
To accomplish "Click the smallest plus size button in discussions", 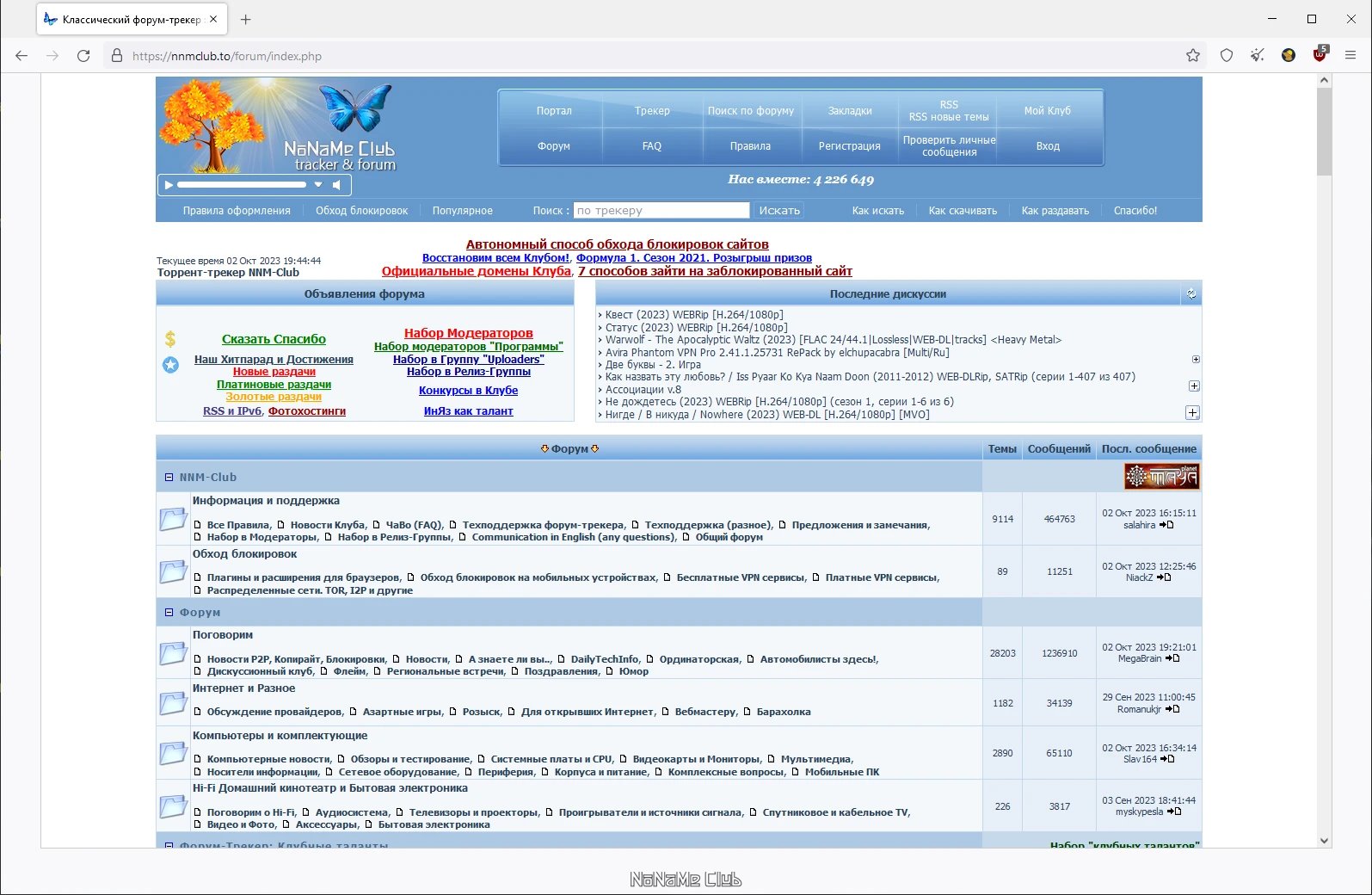I will [1196, 360].
